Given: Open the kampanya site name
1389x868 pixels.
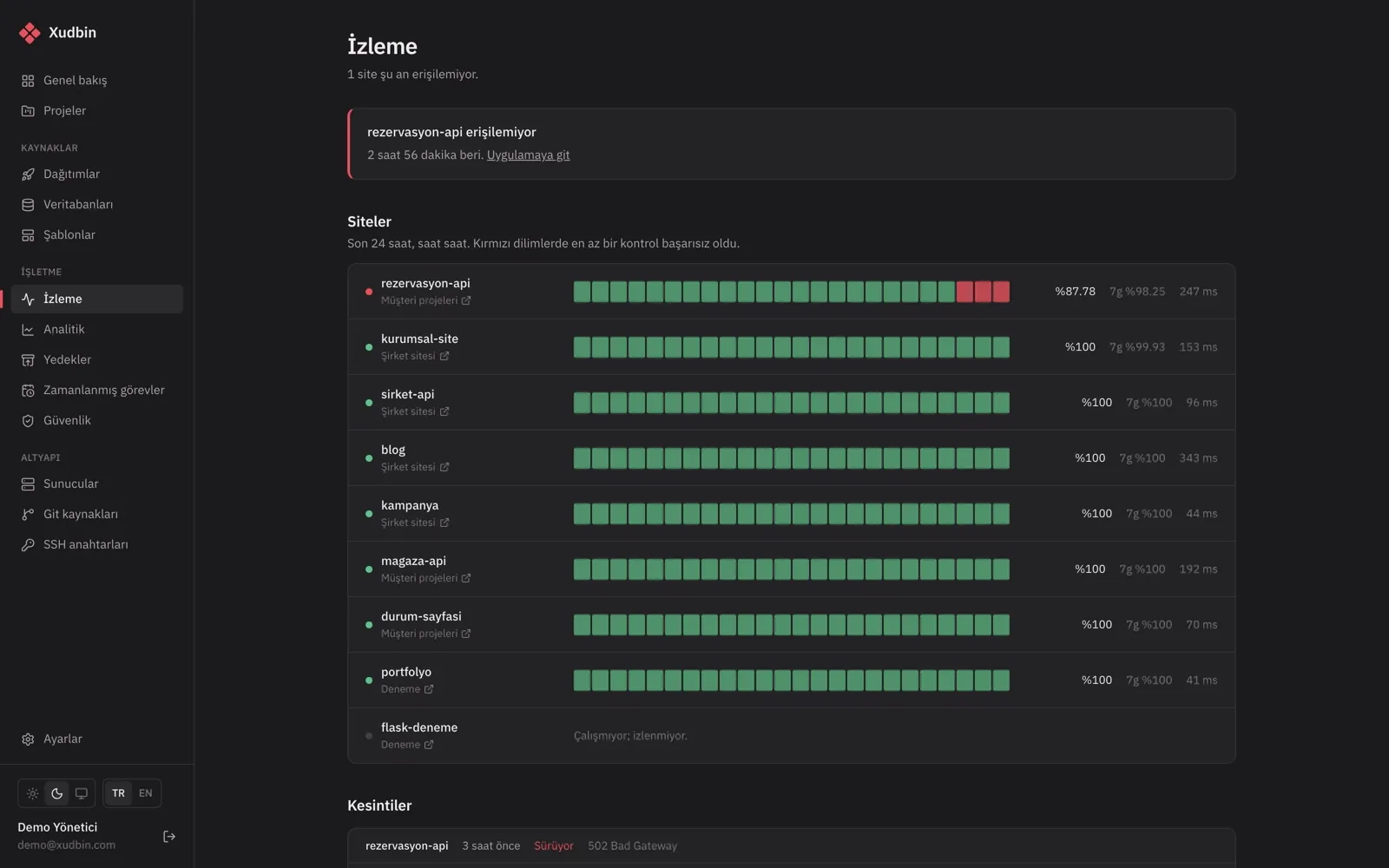Looking at the screenshot, I should (410, 505).
